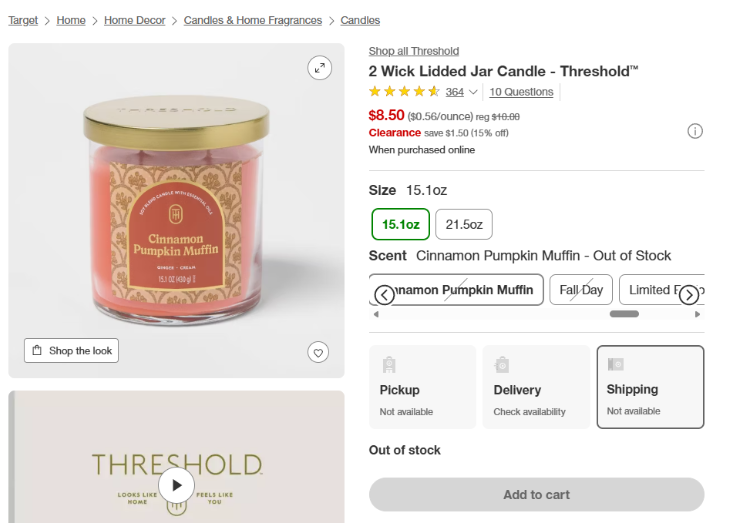Click the star rating icons

pyautogui.click(x=404, y=92)
